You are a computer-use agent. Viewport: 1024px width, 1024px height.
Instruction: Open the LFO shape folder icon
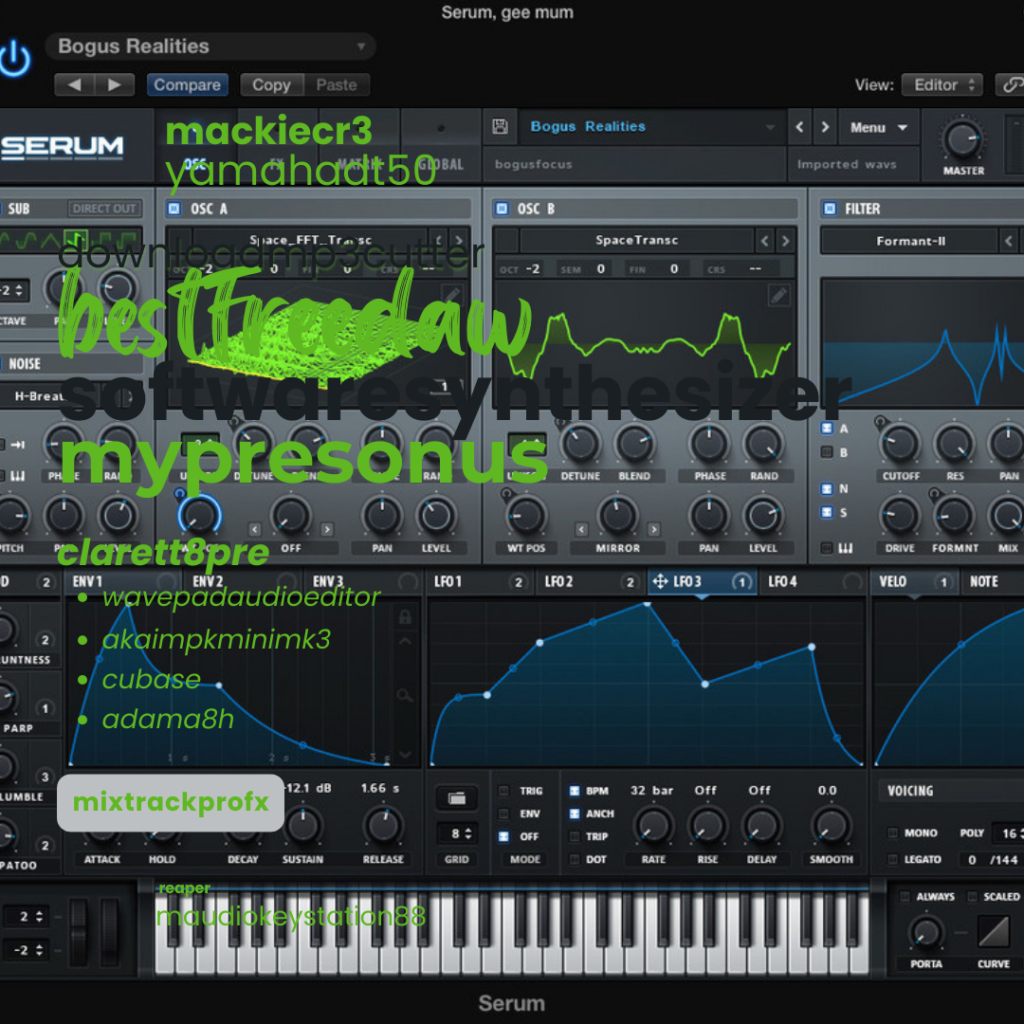[456, 798]
